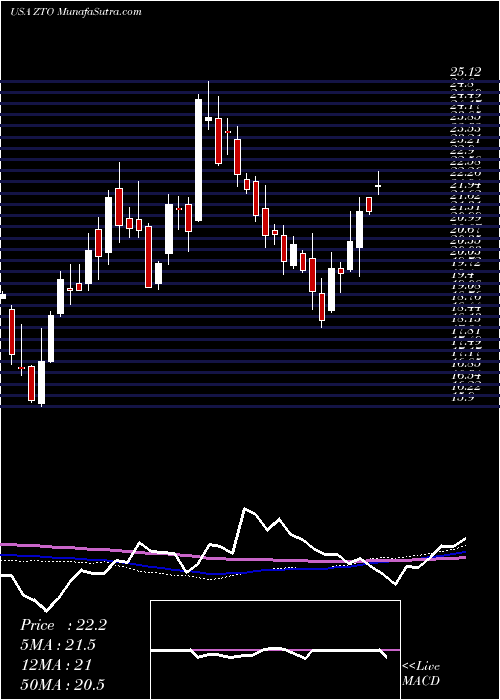Image resolution: width=500 pixels, height=700 pixels.
Task: Click the tallest white candle near peak
Action: coord(199,160)
